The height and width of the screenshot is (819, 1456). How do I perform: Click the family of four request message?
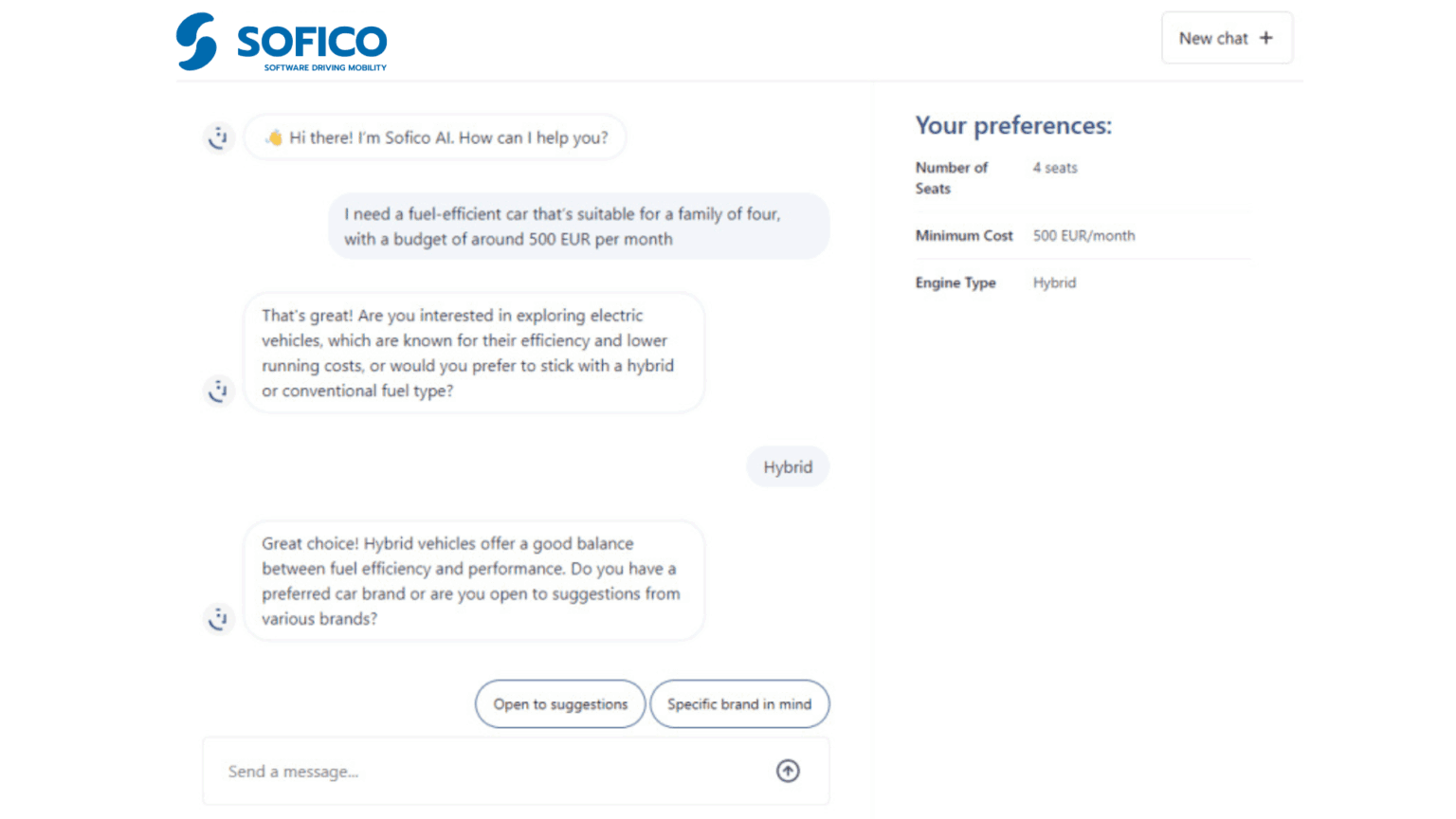(x=578, y=227)
